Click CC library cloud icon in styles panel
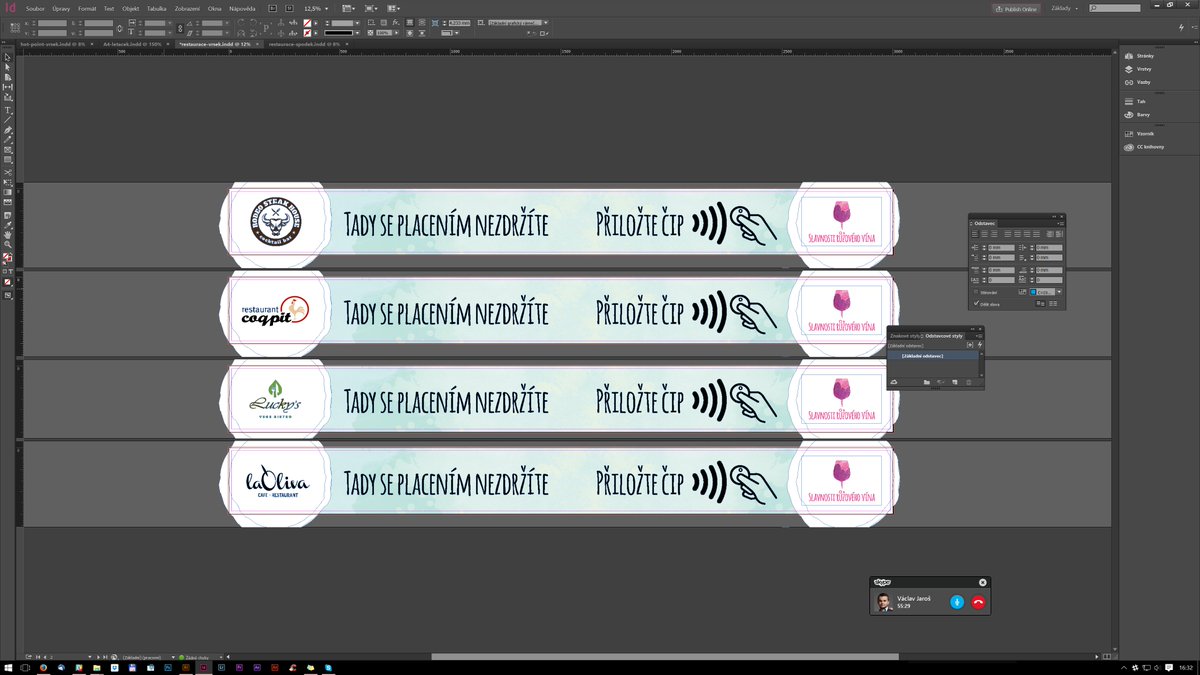The width and height of the screenshot is (1200, 675). pos(893,382)
